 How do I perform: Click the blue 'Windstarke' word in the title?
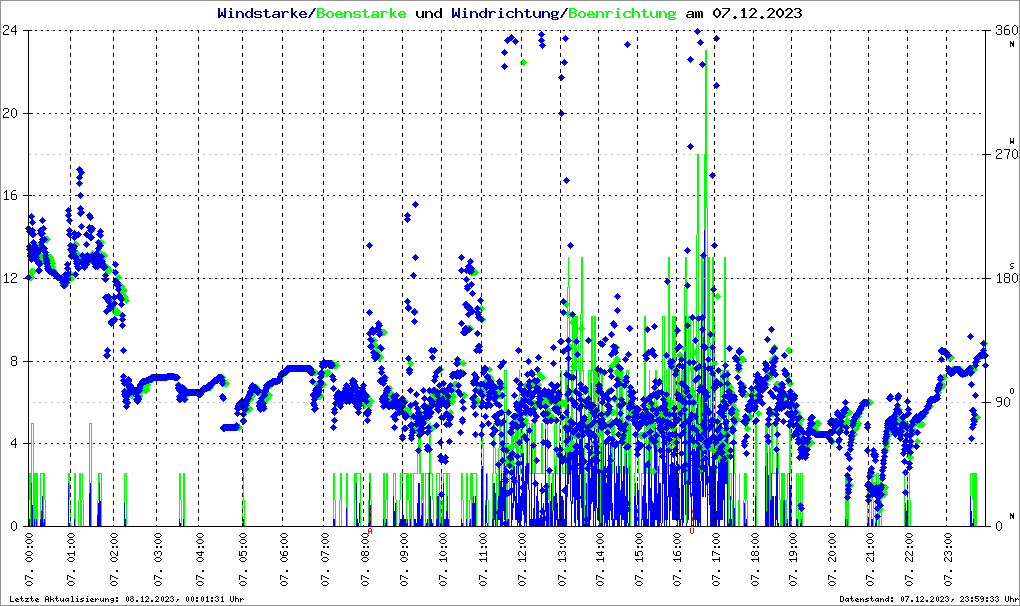click(x=262, y=13)
